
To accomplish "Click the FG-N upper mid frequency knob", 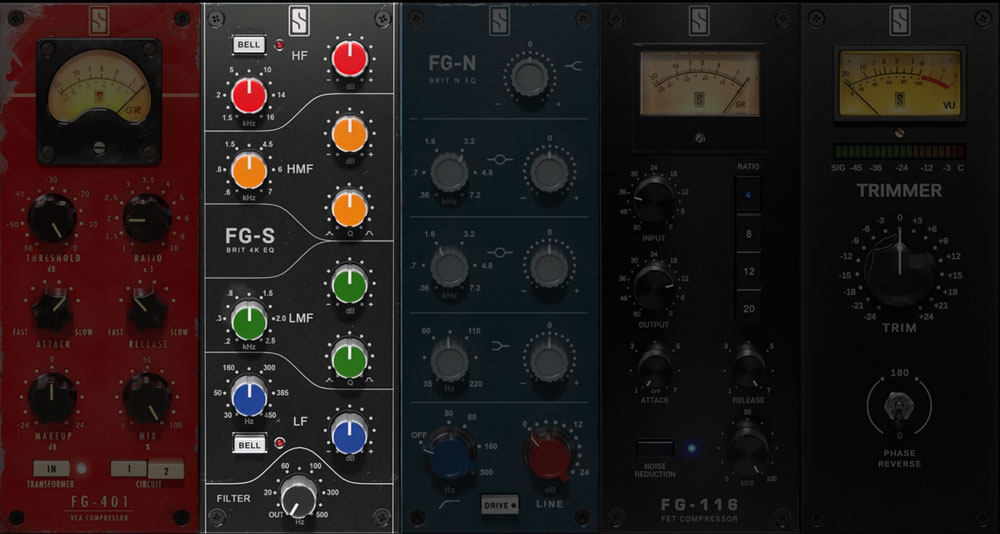I will pyautogui.click(x=450, y=174).
